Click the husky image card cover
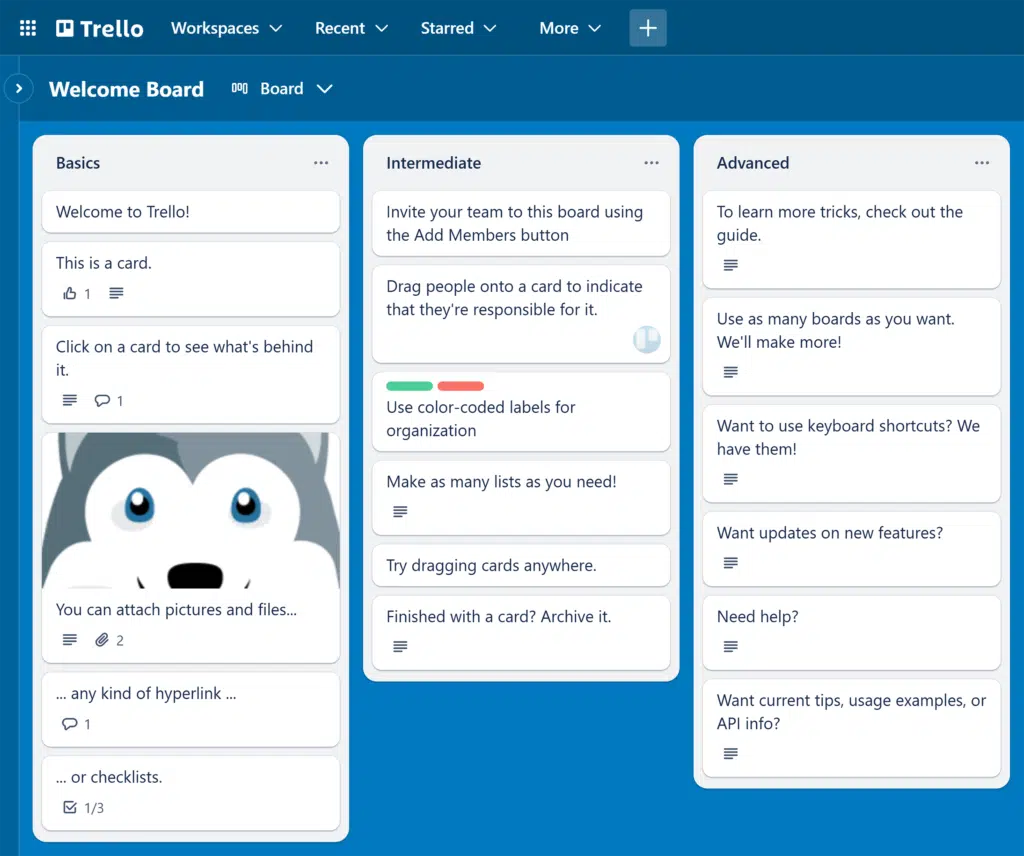The image size is (1024, 856). 190,510
